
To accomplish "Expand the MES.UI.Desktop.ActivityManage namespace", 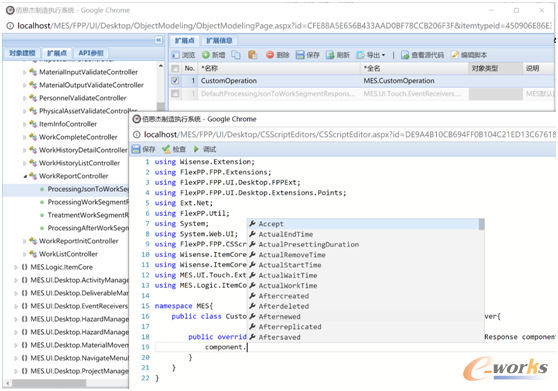I will point(16,280).
